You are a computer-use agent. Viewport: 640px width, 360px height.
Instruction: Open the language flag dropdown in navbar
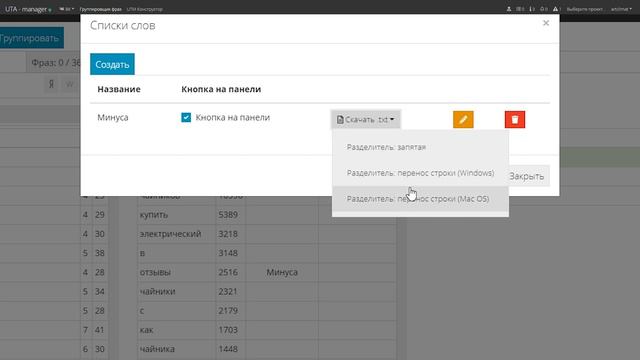tap(67, 9)
